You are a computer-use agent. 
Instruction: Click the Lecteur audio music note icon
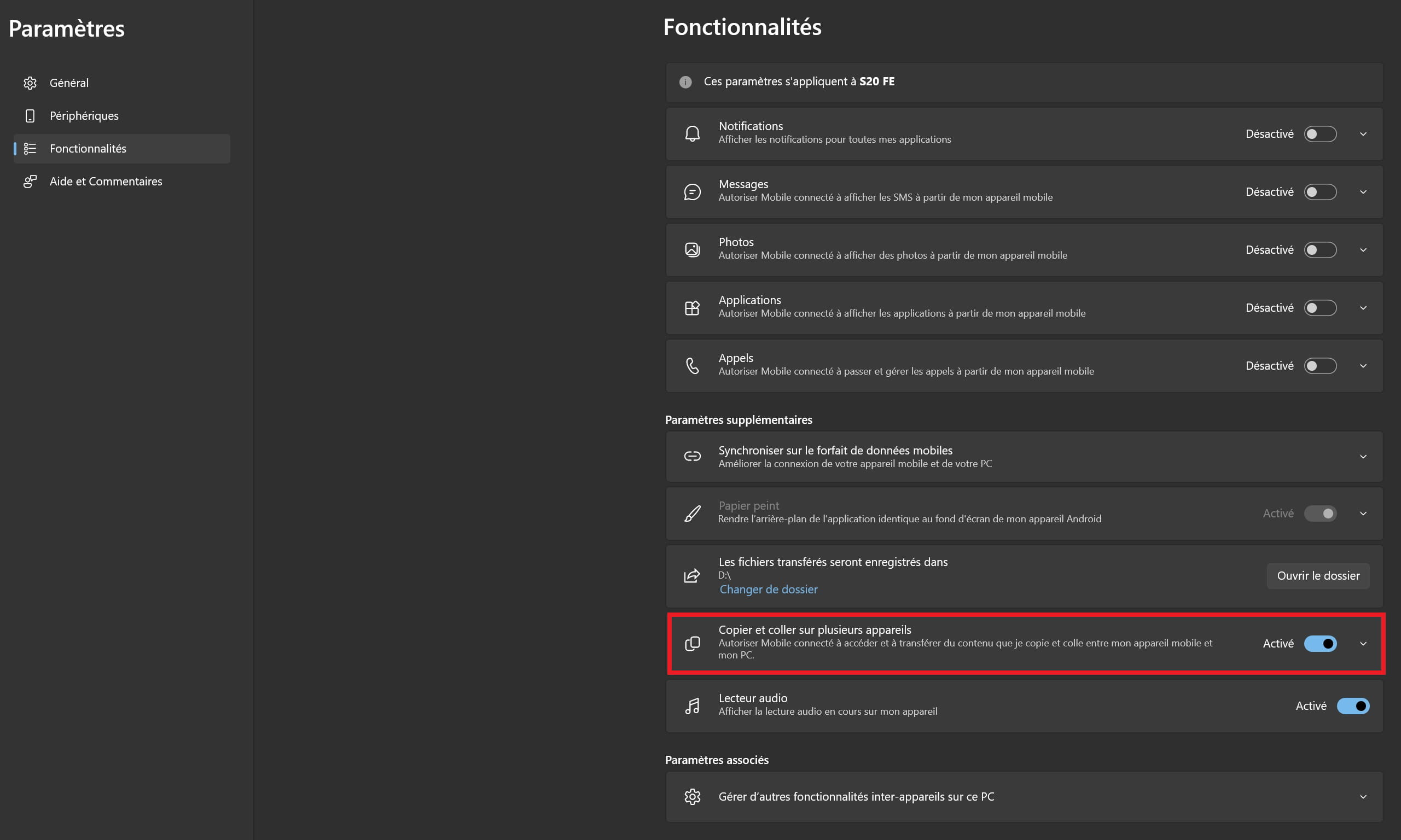coord(691,706)
